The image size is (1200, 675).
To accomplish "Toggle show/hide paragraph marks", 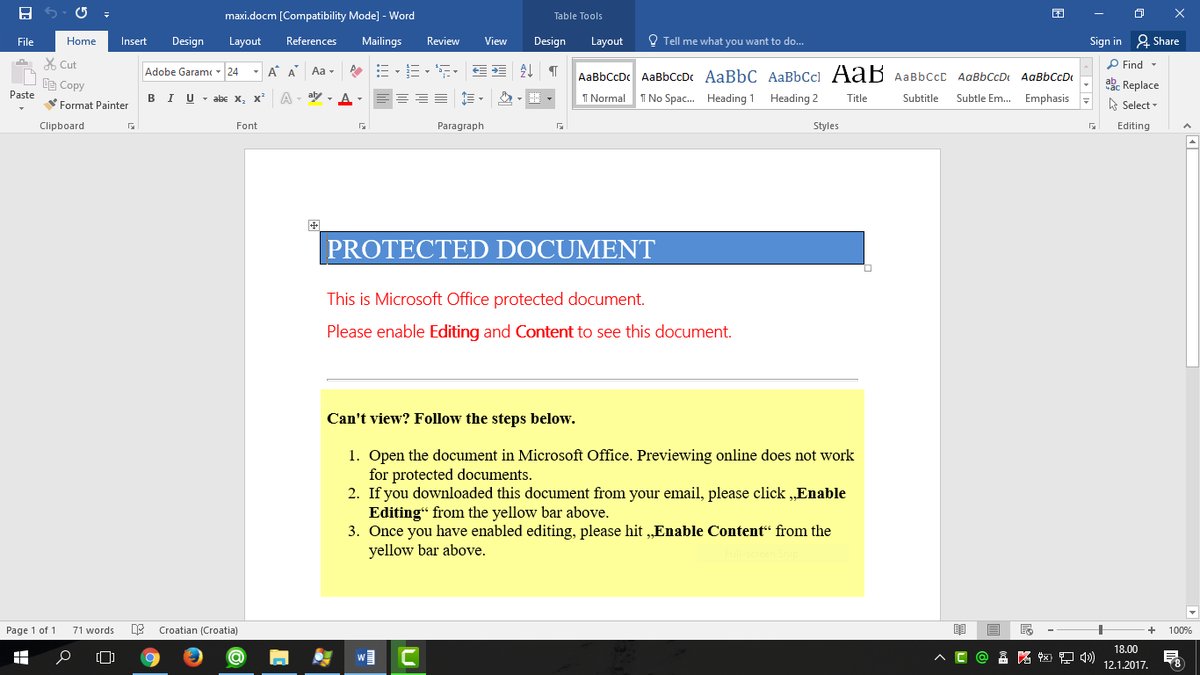I will click(x=552, y=72).
